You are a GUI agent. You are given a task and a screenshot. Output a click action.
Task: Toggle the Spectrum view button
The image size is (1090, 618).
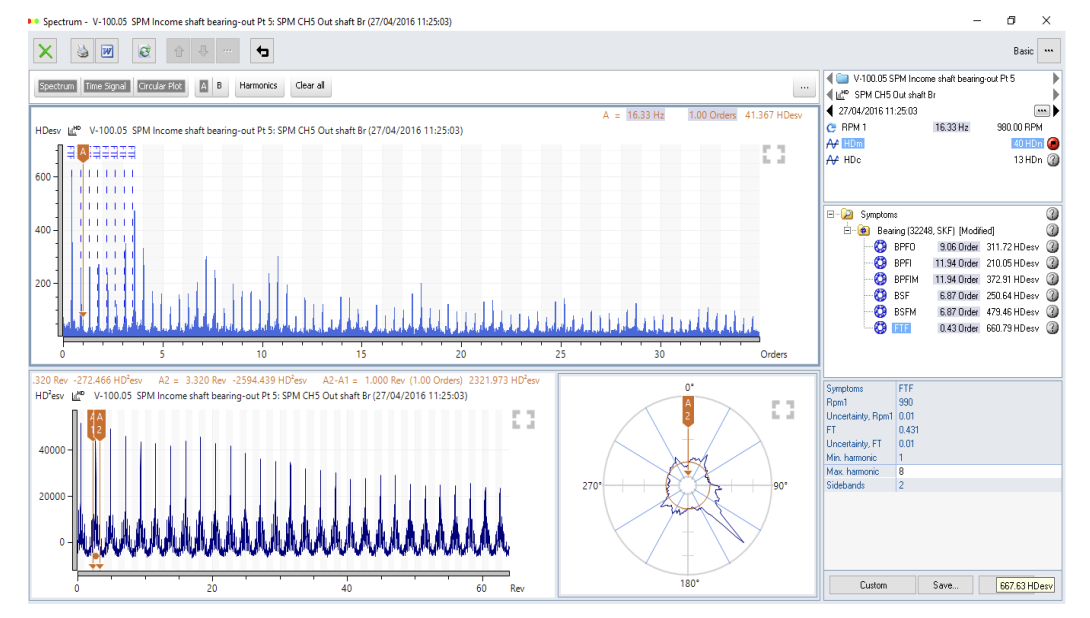pos(57,86)
